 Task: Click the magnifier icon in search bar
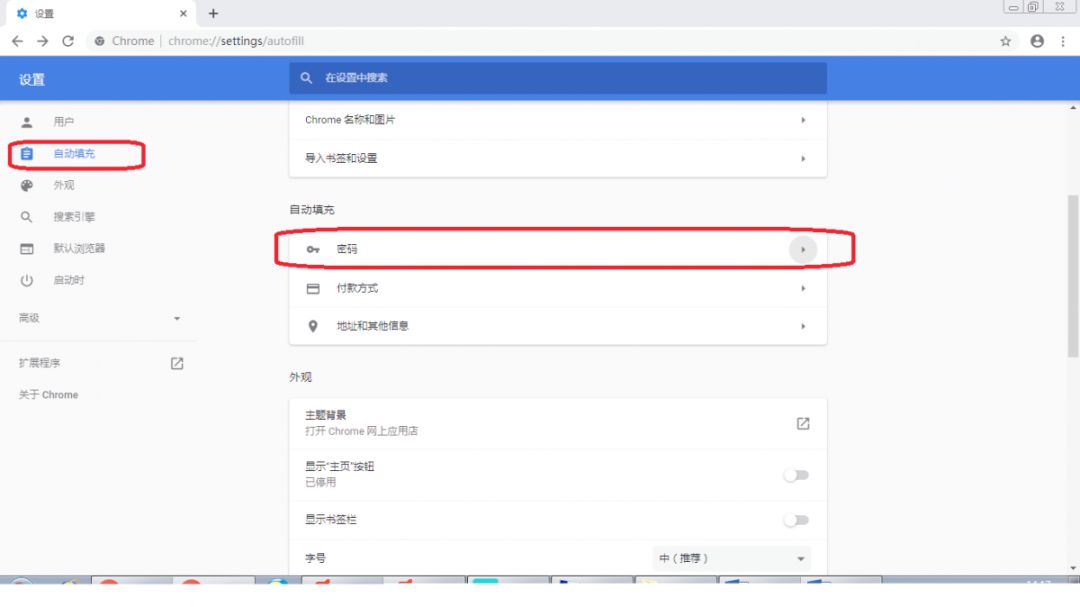307,78
